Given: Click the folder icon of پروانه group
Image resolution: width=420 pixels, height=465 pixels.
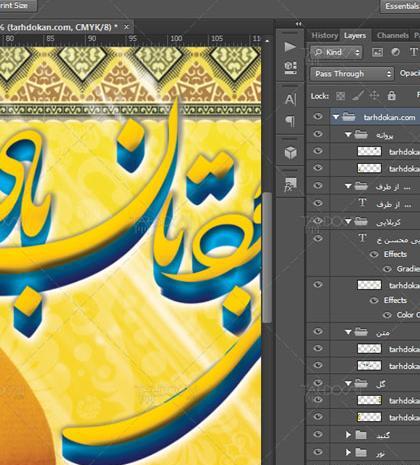Looking at the screenshot, I should tap(361, 135).
